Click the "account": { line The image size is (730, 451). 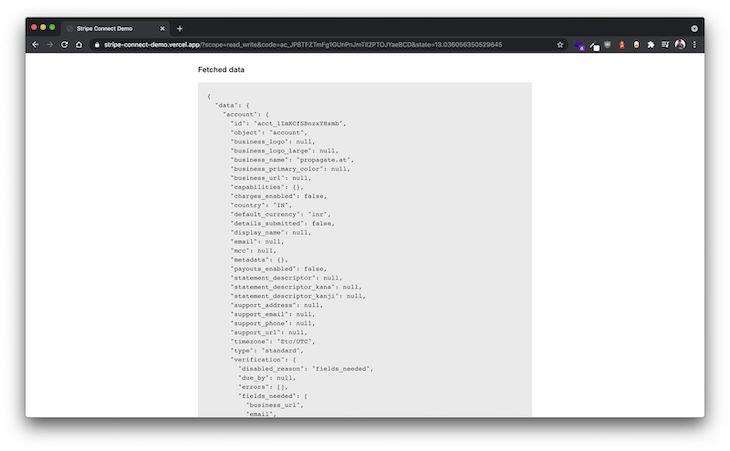pyautogui.click(x=246, y=114)
